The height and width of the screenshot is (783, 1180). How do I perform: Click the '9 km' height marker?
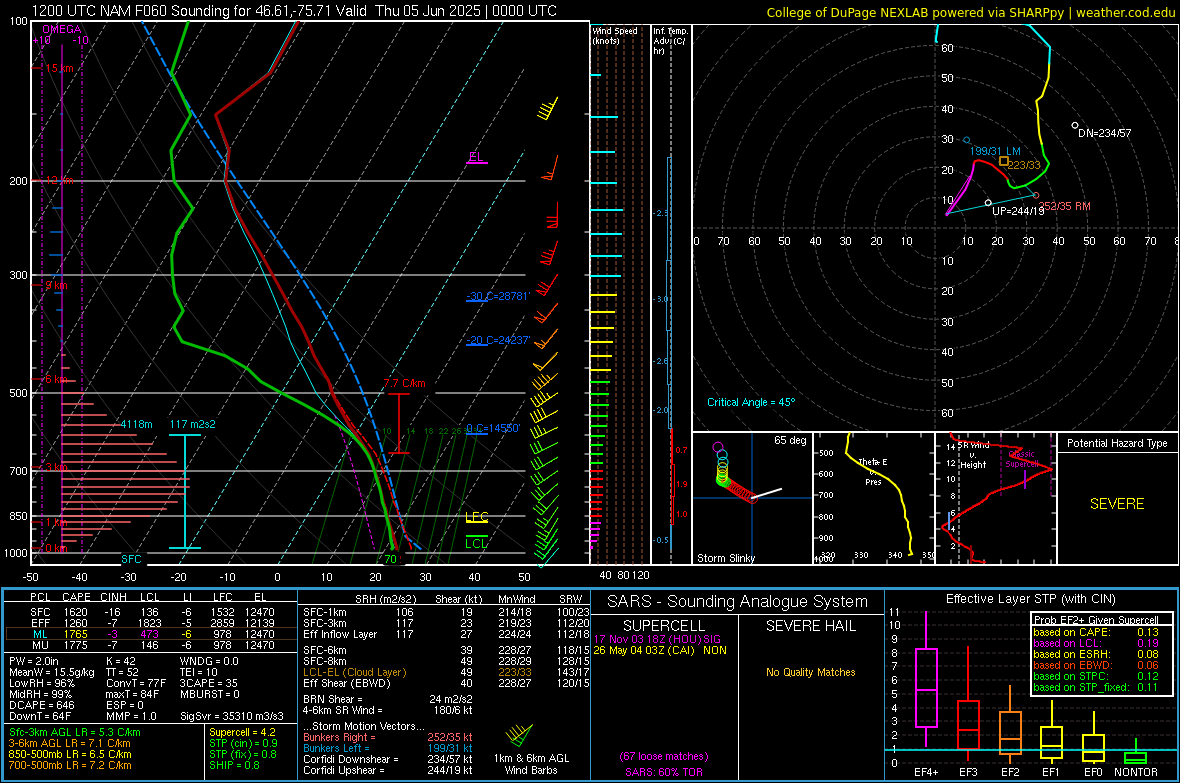[x=56, y=285]
